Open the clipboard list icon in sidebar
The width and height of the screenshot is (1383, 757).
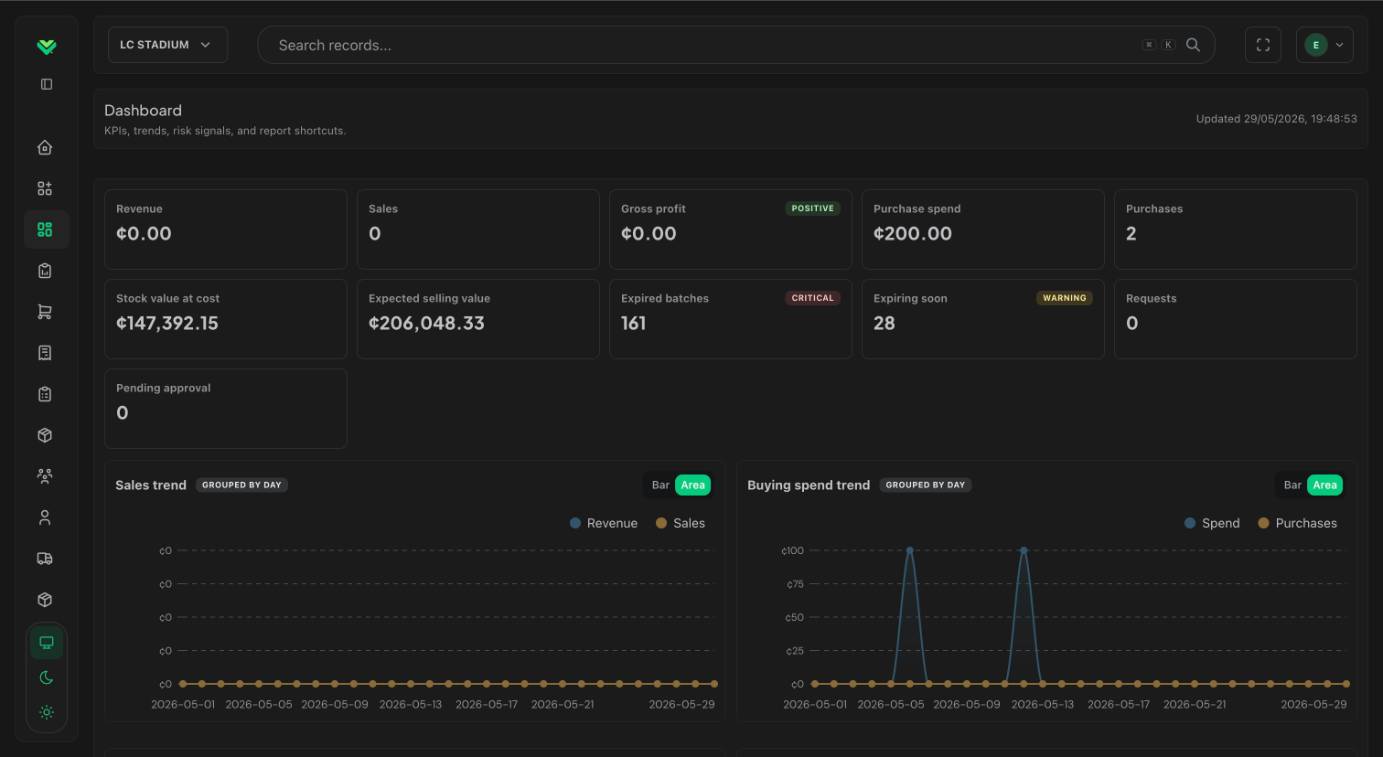45,394
